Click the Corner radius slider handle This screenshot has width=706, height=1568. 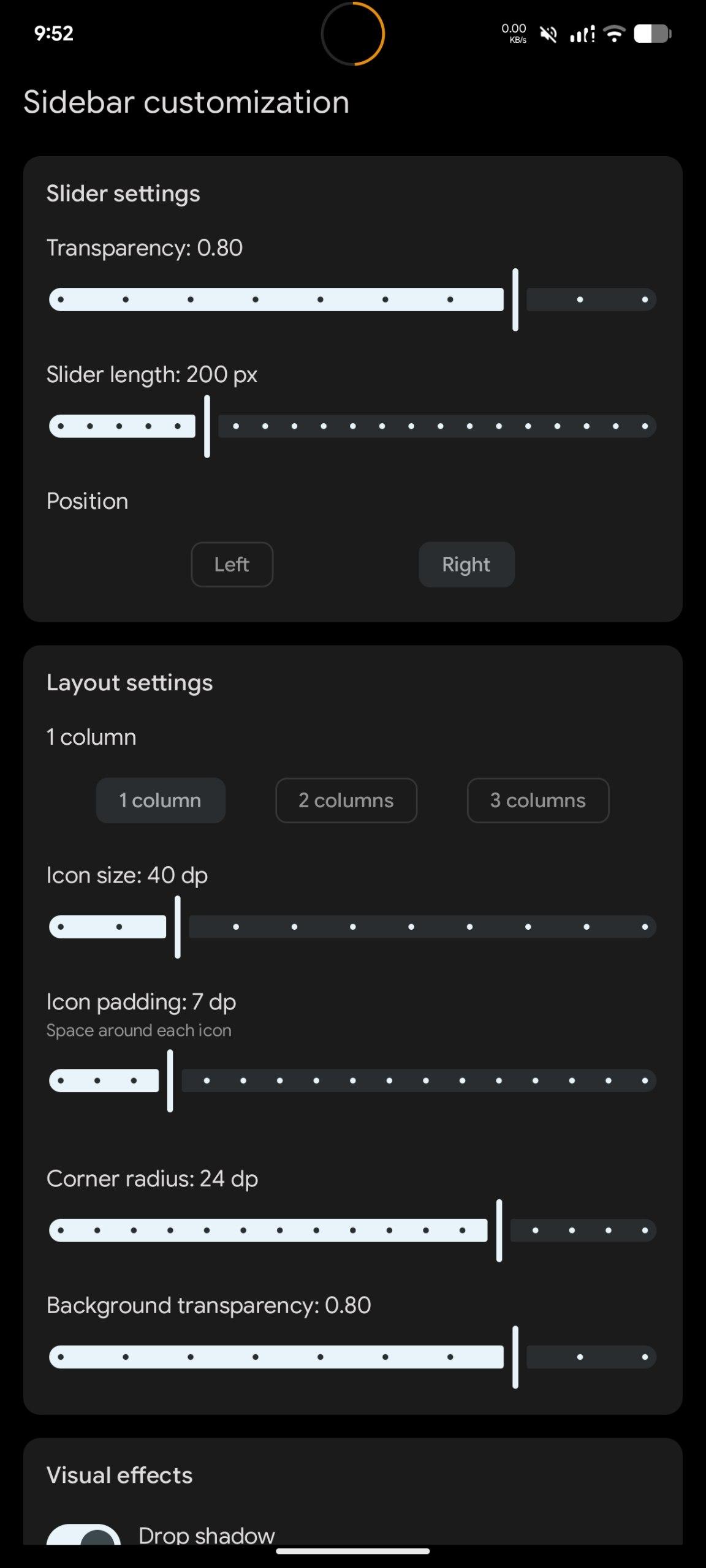(499, 1230)
